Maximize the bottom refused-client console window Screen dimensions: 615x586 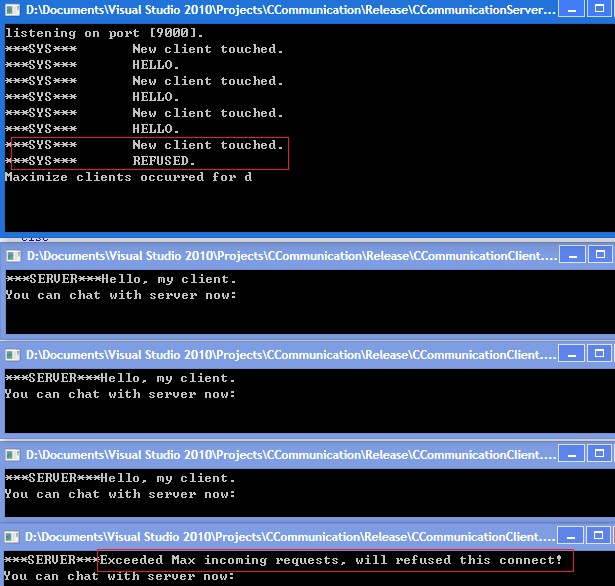click(x=602, y=536)
